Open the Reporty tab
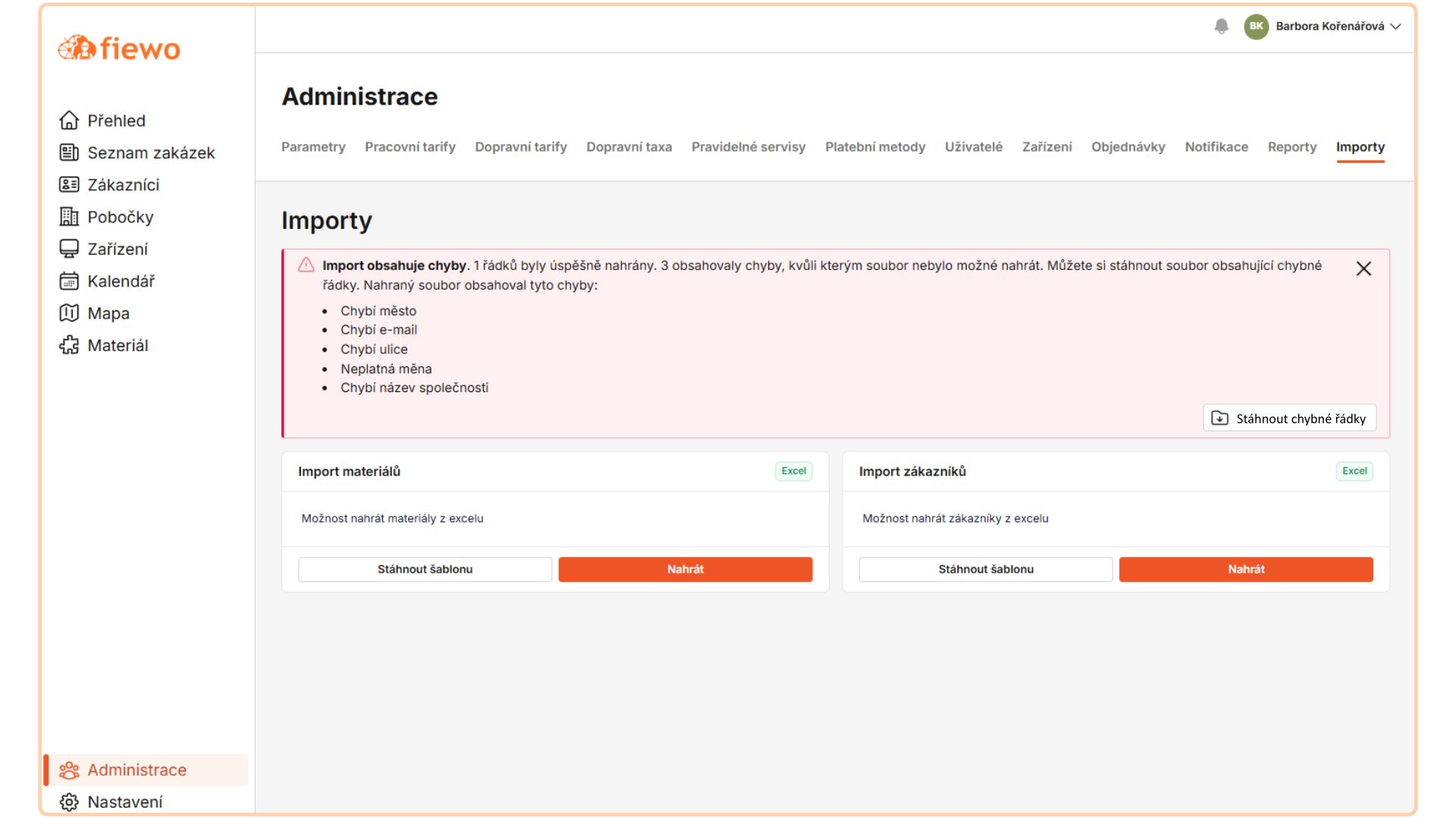The width and height of the screenshot is (1456, 819). click(1291, 147)
